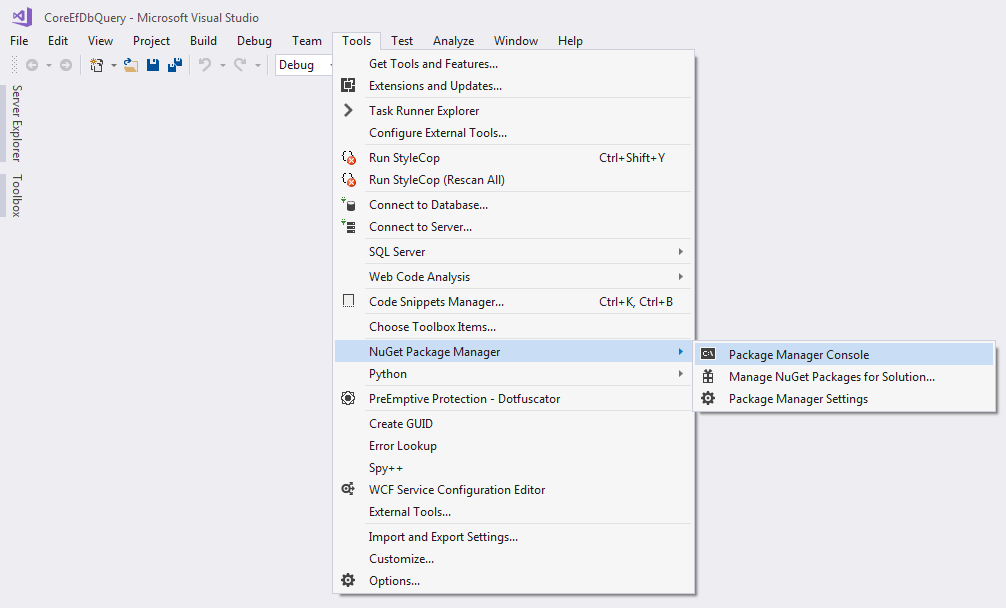Click the Connect to Database icon

pyautogui.click(x=348, y=204)
